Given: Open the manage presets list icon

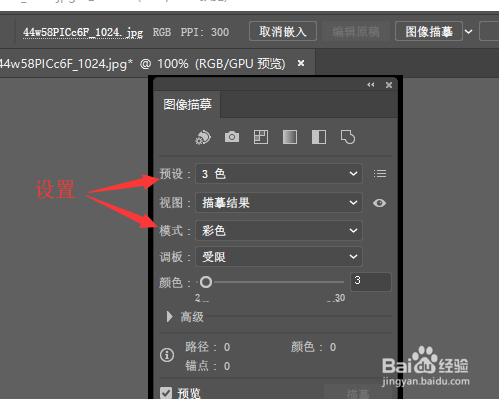Looking at the screenshot, I should point(380,174).
